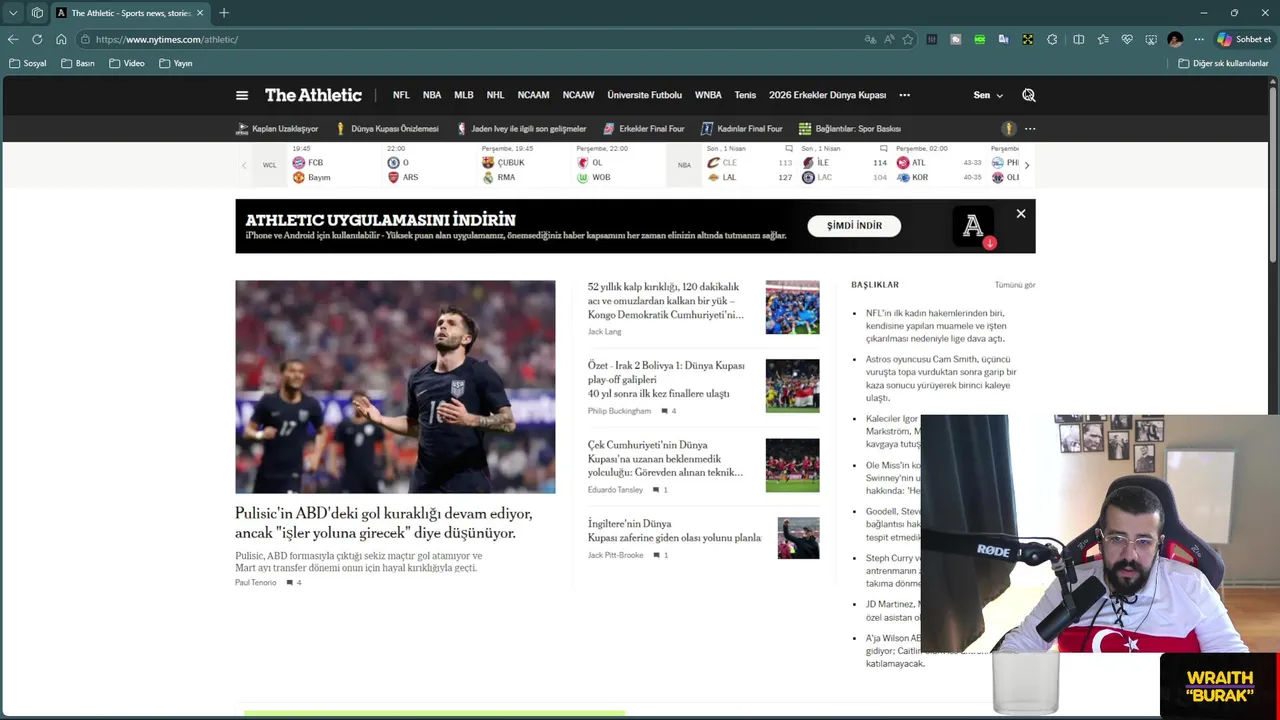This screenshot has height=720, width=1280.
Task: Open the browser profile avatar
Action: click(x=1175, y=39)
